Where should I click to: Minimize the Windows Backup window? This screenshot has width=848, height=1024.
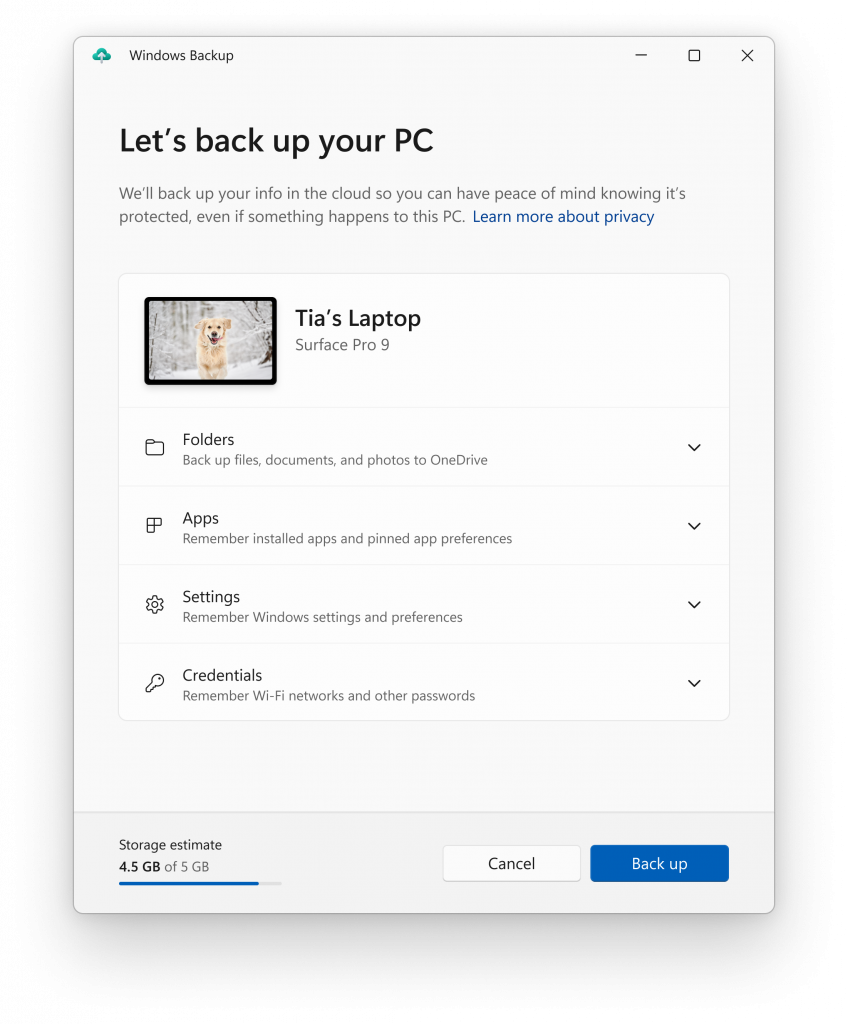pos(641,56)
